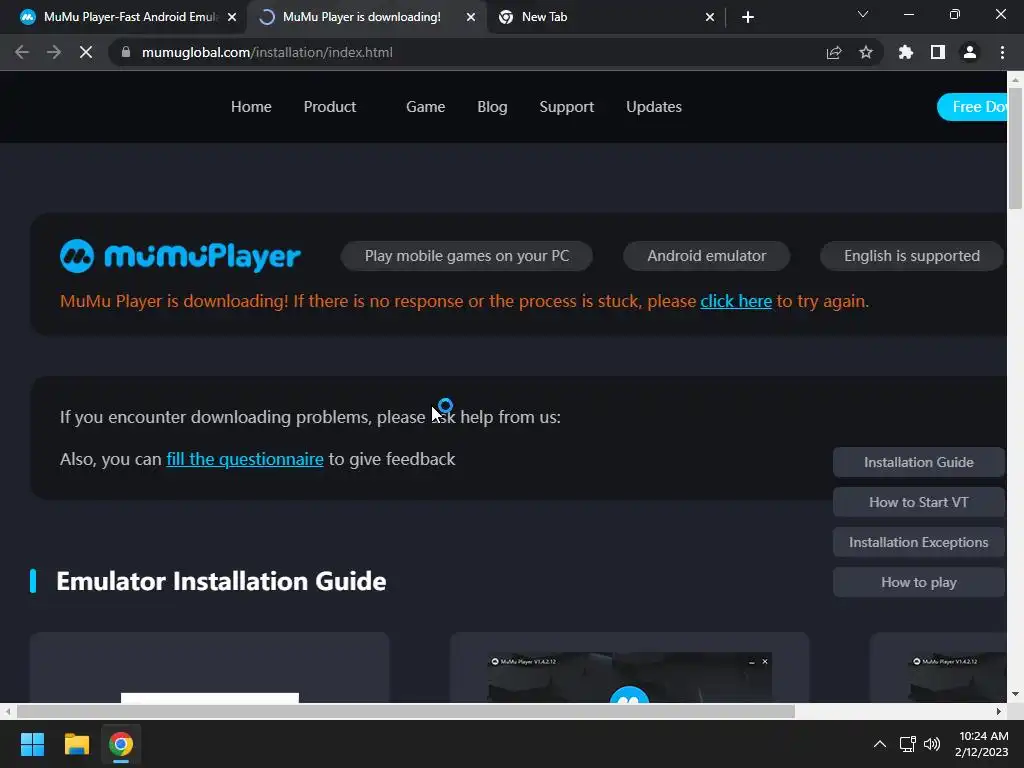The image size is (1024, 768).
Task: Open Home in site navigation
Action: click(x=251, y=106)
